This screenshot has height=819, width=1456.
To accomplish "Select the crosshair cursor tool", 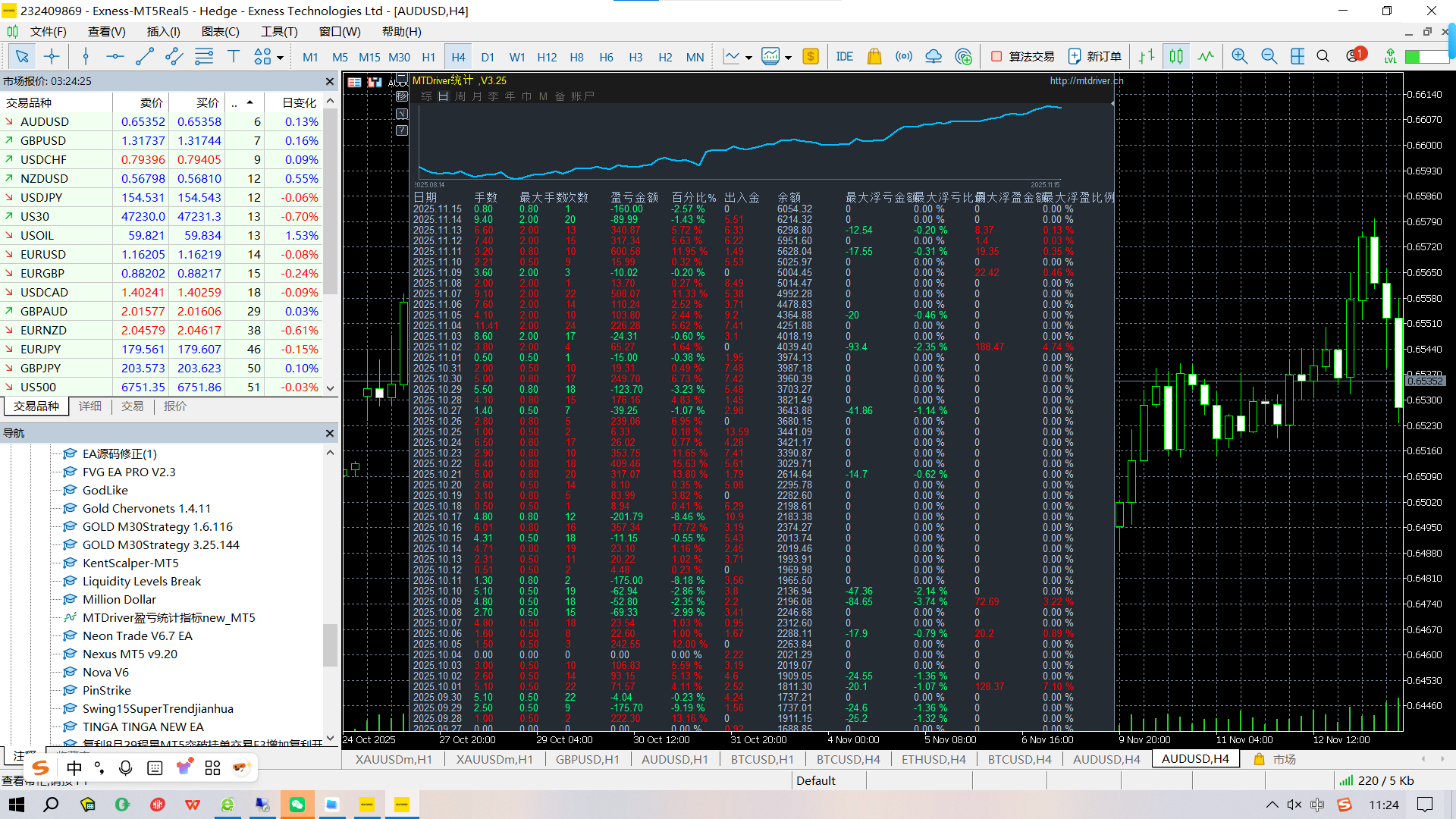I will [52, 57].
